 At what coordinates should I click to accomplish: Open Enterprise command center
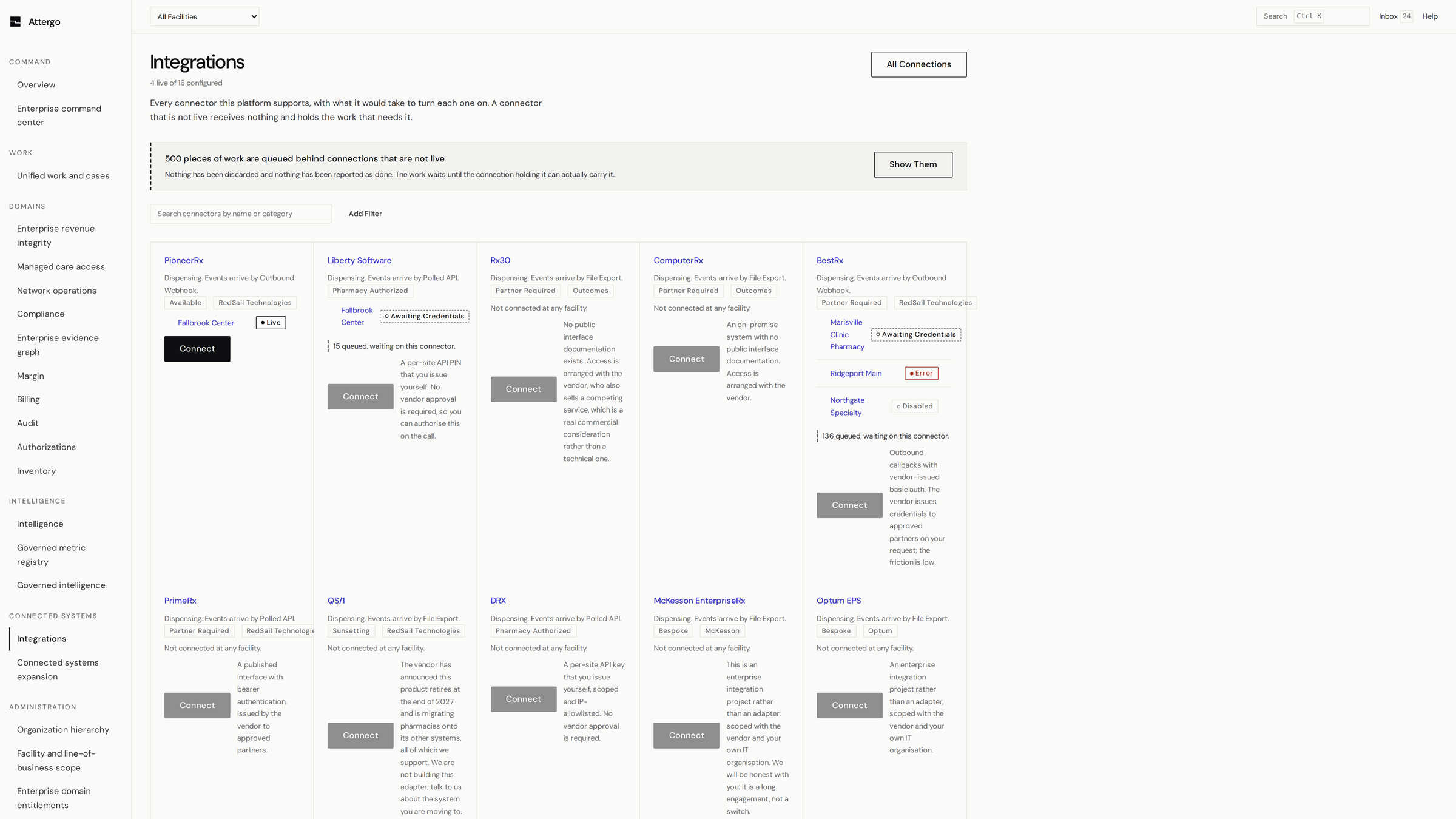(59, 115)
